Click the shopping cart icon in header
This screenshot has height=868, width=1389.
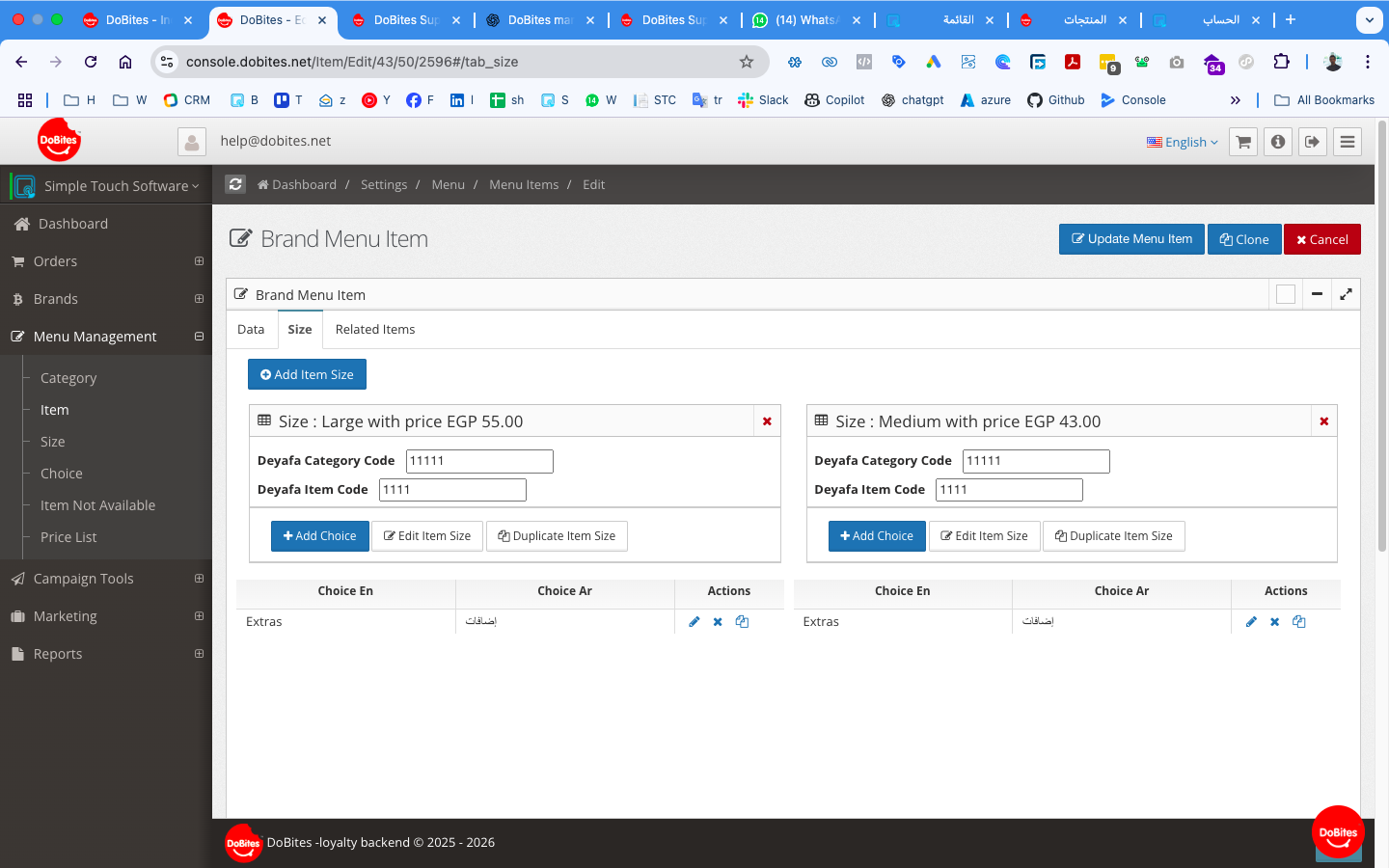click(x=1243, y=142)
